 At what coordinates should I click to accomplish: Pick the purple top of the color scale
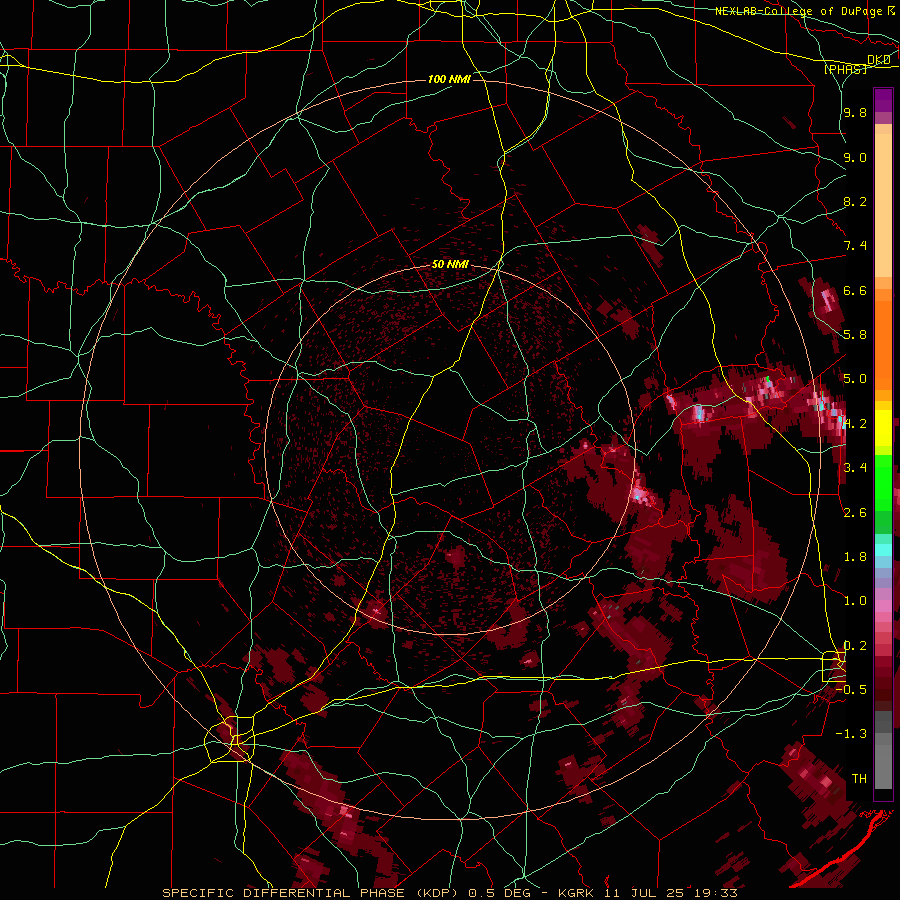883,100
